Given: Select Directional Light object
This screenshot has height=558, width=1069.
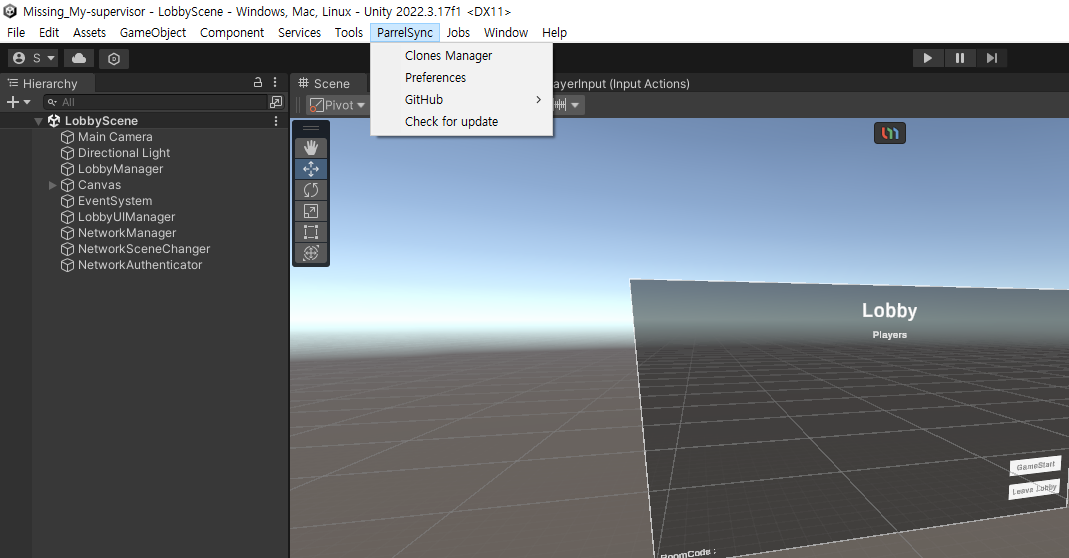Looking at the screenshot, I should tap(124, 153).
